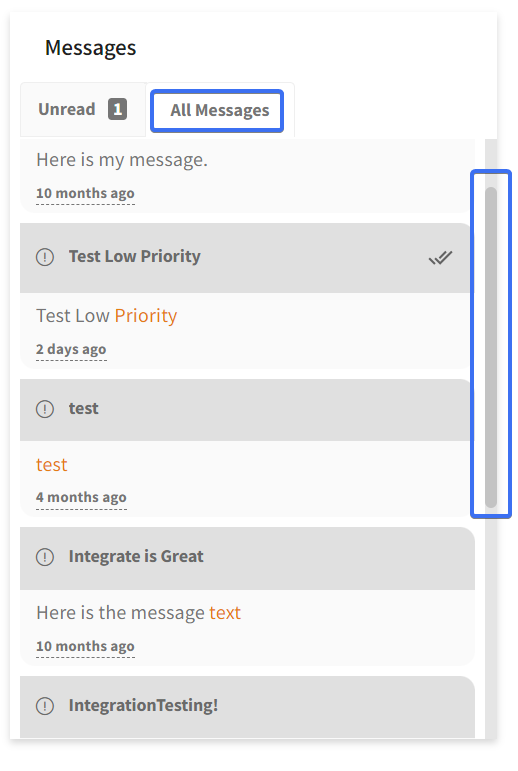
Task: Click the orange Priority highlighted word
Action: tap(146, 316)
